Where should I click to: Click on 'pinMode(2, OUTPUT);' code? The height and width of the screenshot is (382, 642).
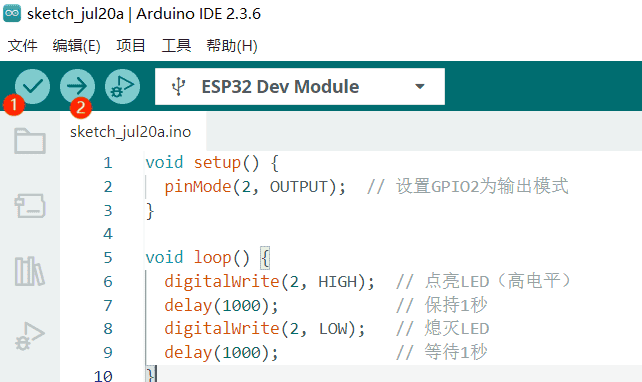[255, 187]
